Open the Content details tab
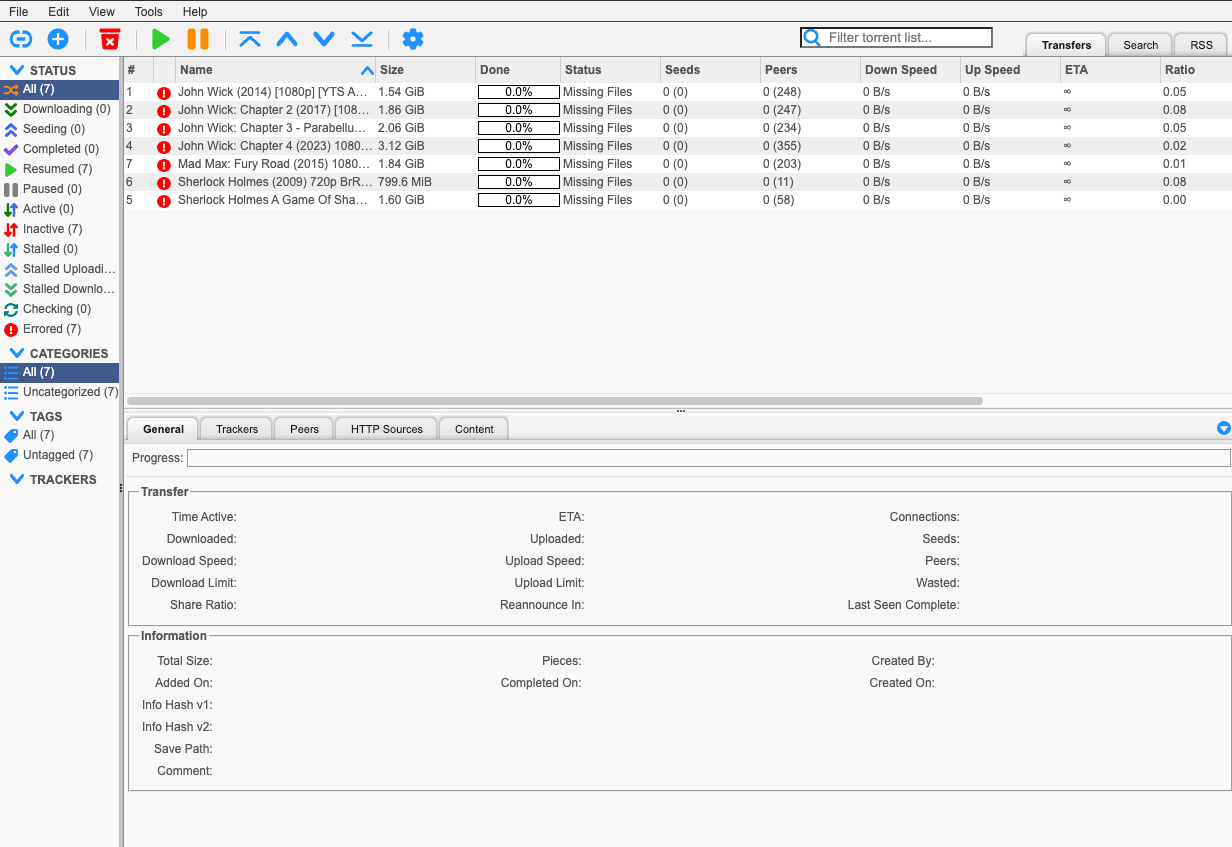Screen dimensions: 1232x847 point(474,429)
